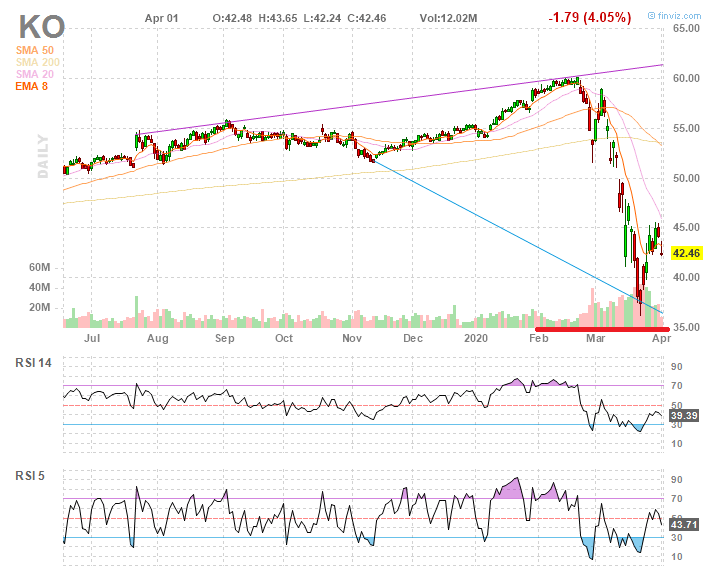The height and width of the screenshot is (581, 727).
Task: Click the SMA 20 legend label
Action: pyautogui.click(x=35, y=74)
